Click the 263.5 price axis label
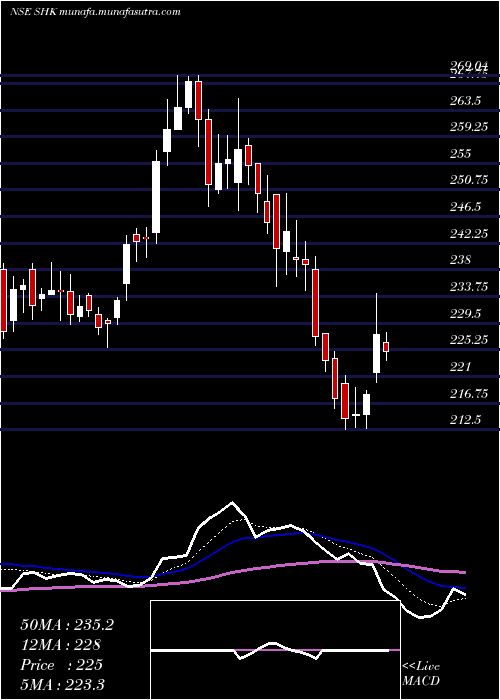The image size is (500, 700). [465, 101]
